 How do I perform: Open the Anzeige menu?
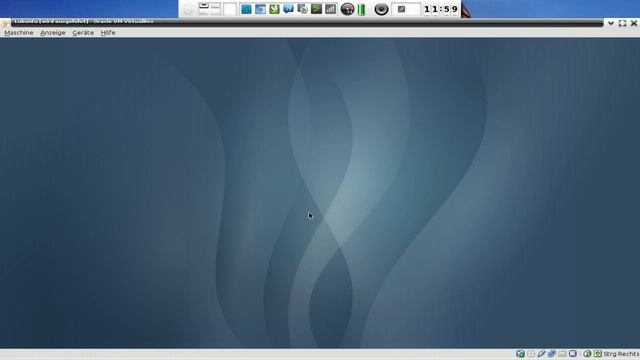(x=53, y=33)
